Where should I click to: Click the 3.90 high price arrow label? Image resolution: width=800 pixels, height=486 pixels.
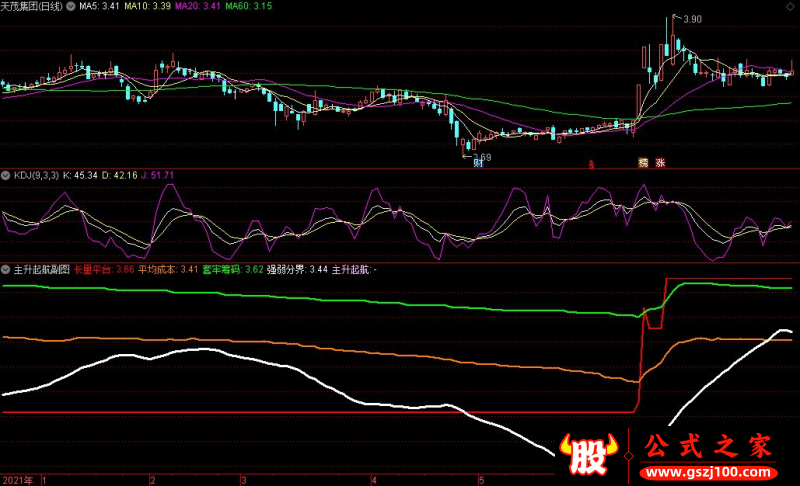(687, 19)
